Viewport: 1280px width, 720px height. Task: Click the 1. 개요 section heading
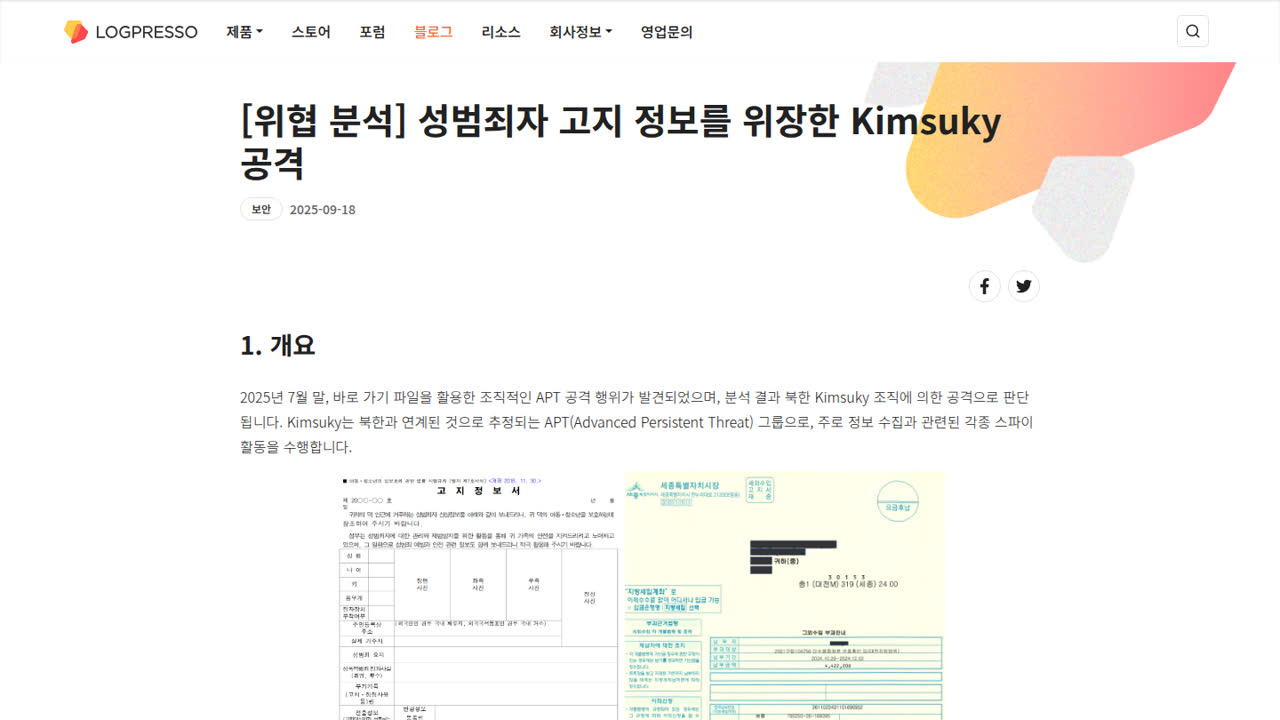pyautogui.click(x=278, y=345)
